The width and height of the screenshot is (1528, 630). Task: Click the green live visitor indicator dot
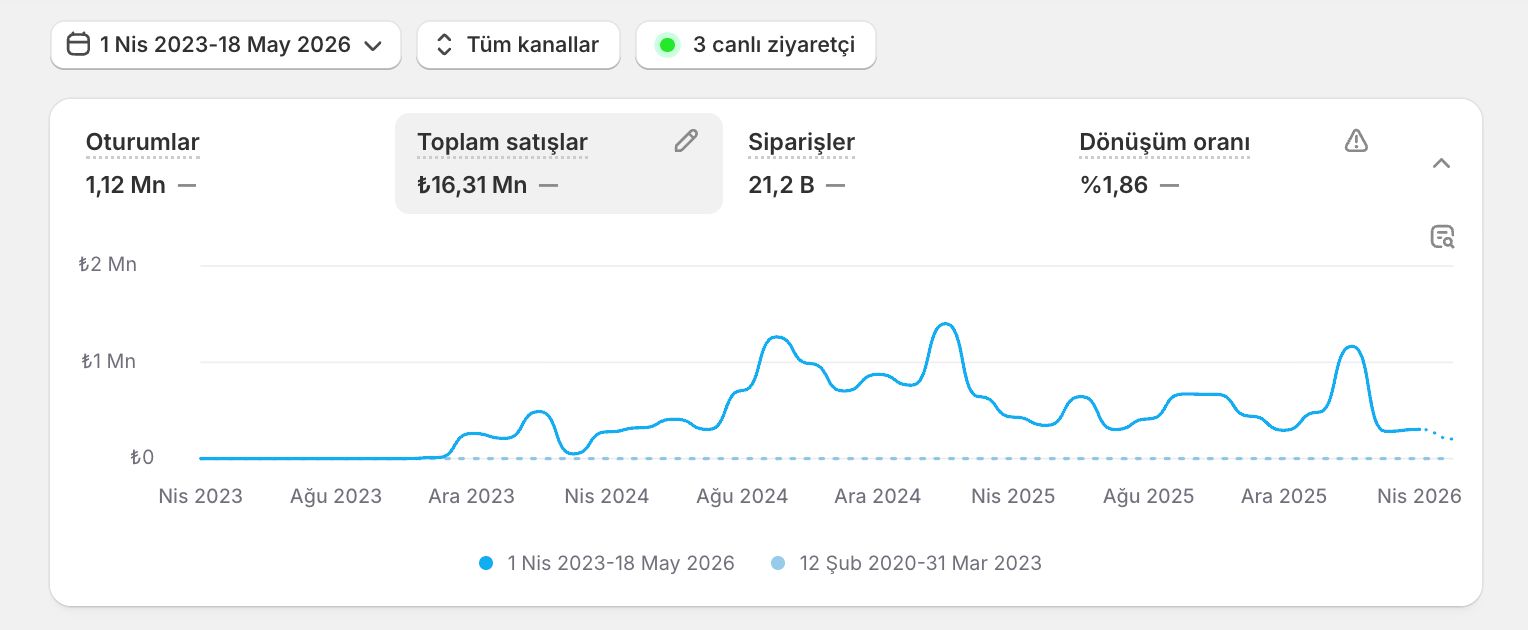tap(667, 45)
